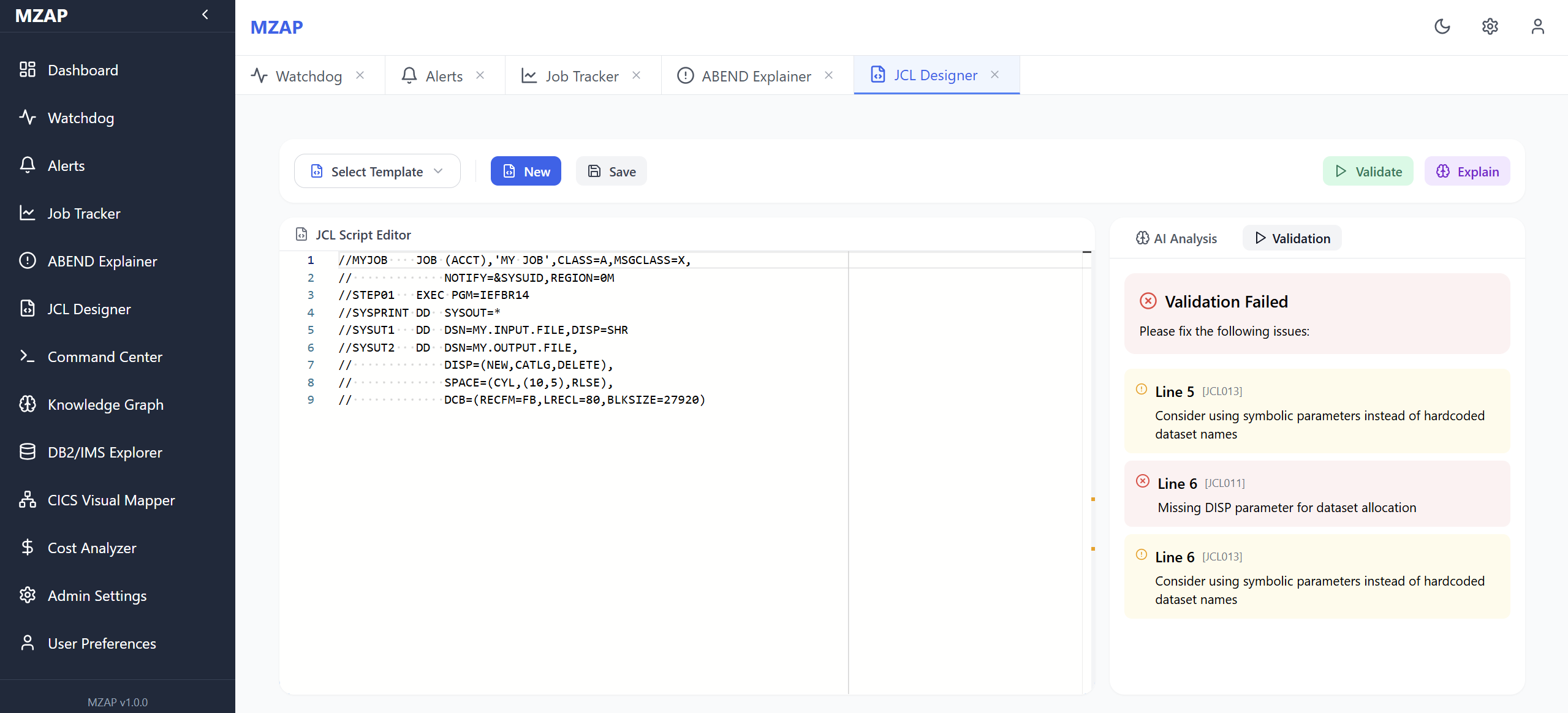1568x713 pixels.
Task: Expand the Select Template dropdown
Action: click(377, 172)
